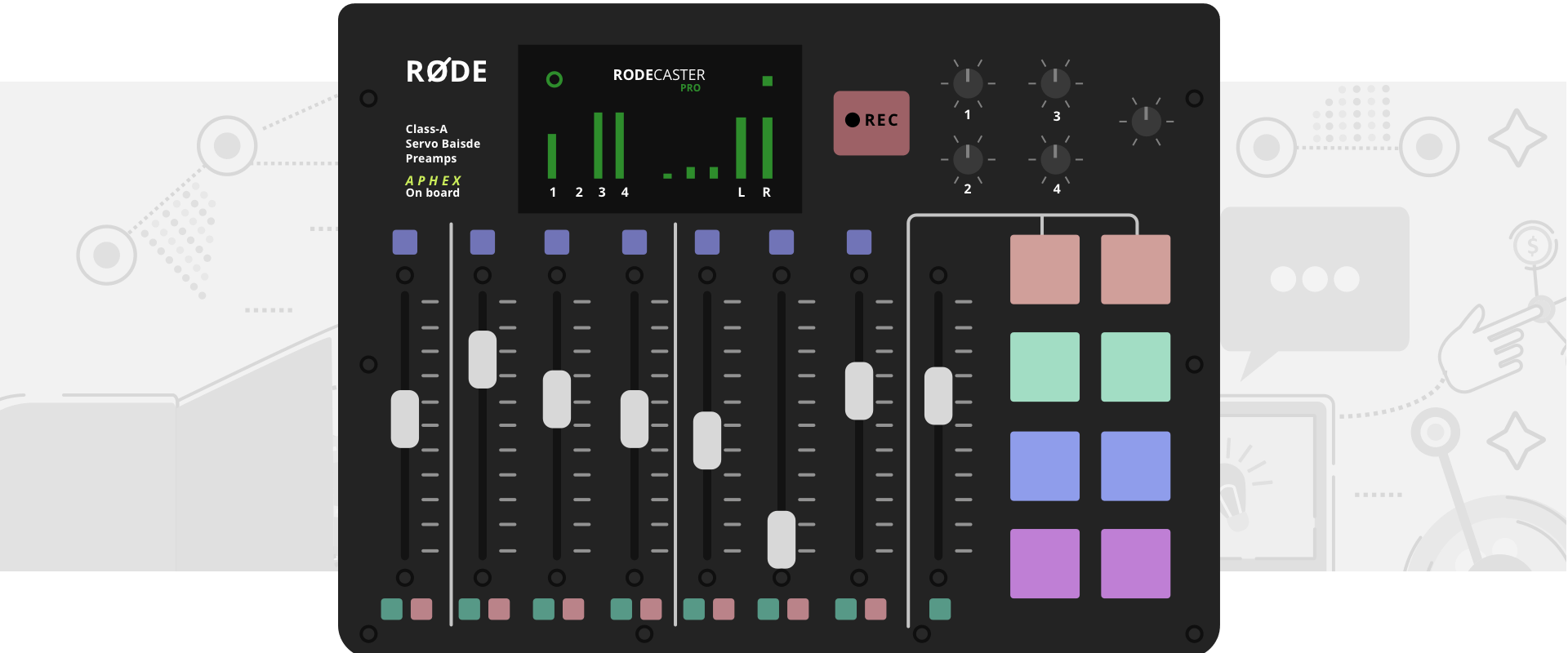This screenshot has height=653, width=1568.
Task: Select the third channel fader handle
Action: pyautogui.click(x=557, y=399)
